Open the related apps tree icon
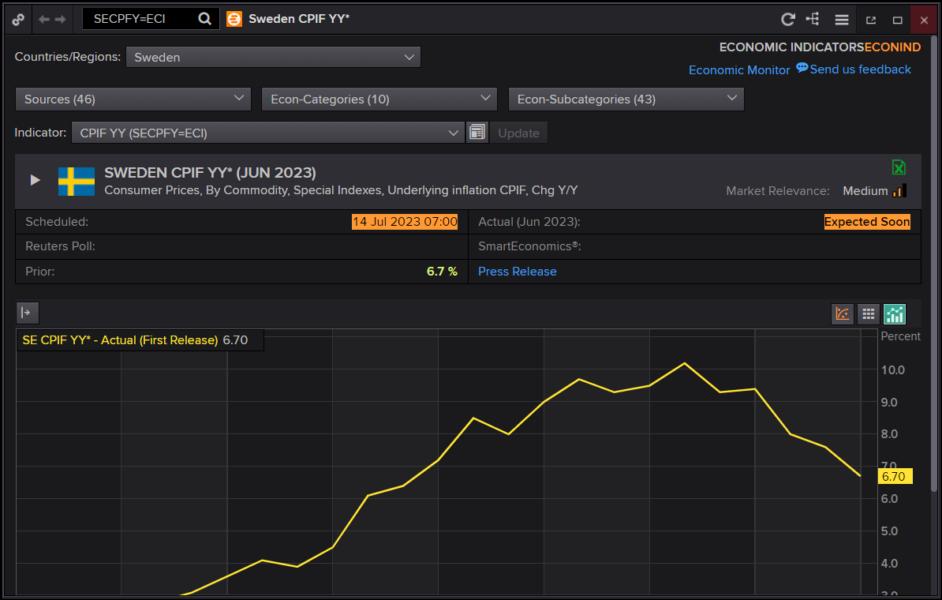This screenshot has width=942, height=600. click(813, 19)
